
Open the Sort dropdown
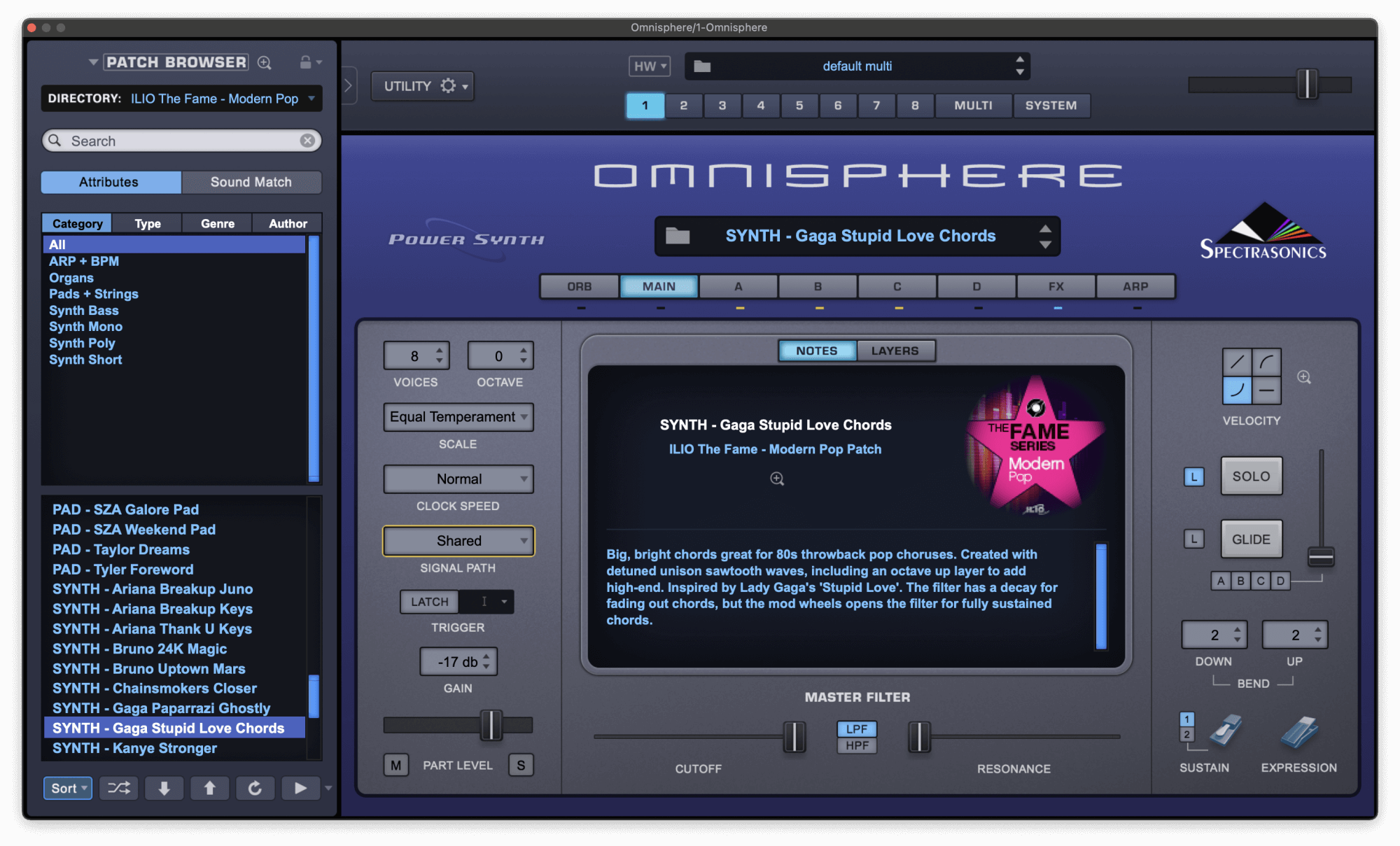coord(67,788)
